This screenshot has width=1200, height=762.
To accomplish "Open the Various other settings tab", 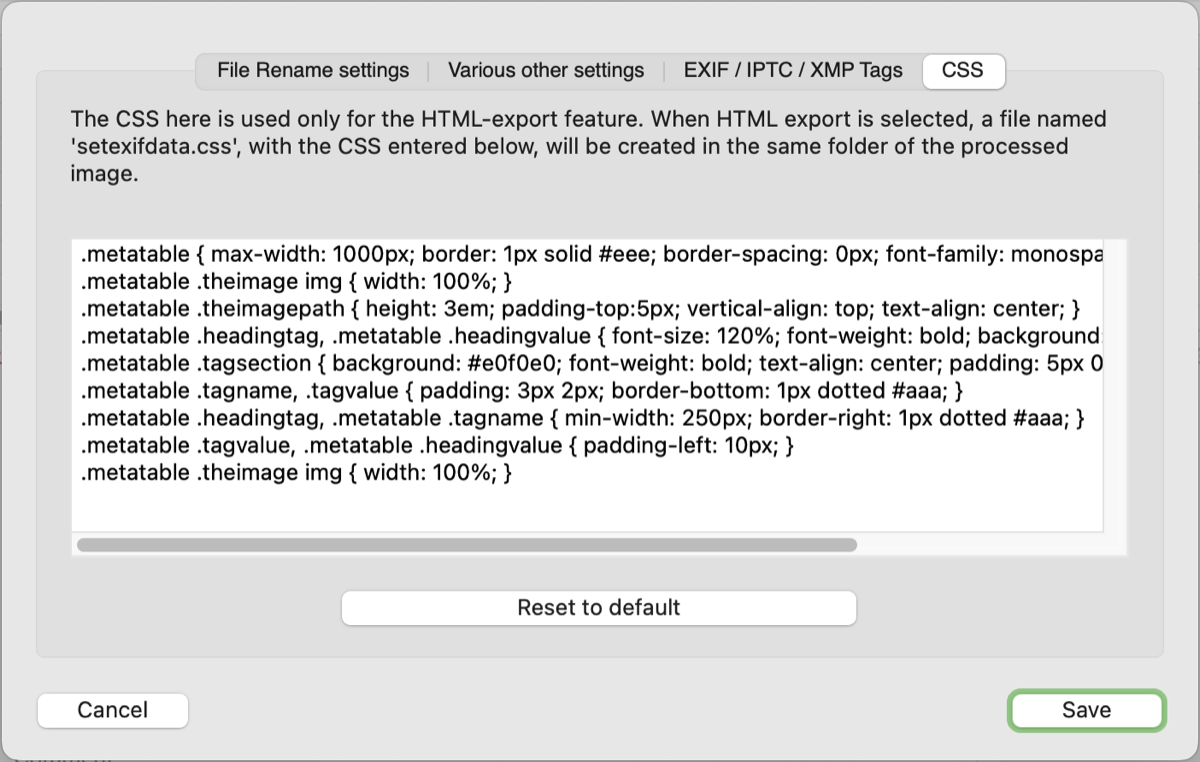I will point(546,71).
